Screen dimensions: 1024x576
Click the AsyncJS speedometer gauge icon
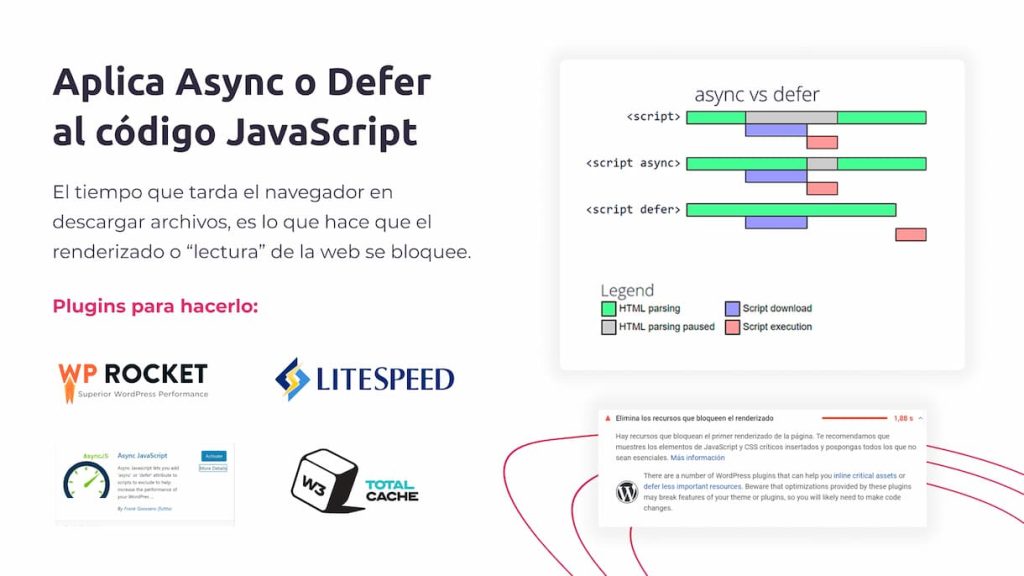click(x=87, y=479)
